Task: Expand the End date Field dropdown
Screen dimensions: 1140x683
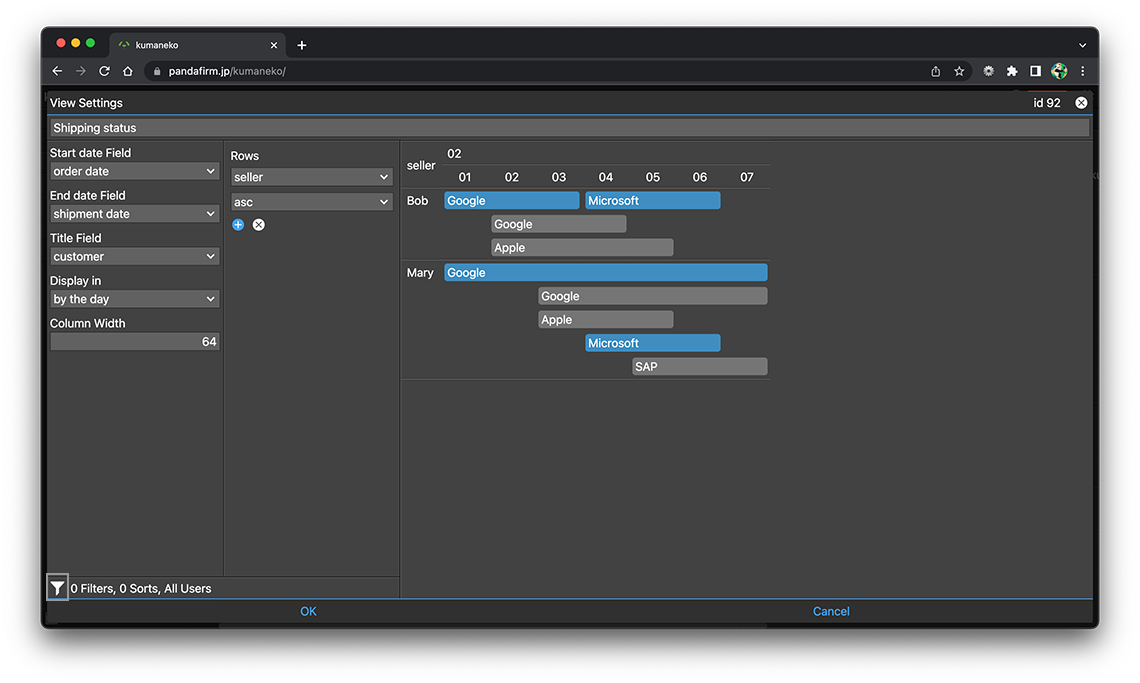Action: (134, 214)
